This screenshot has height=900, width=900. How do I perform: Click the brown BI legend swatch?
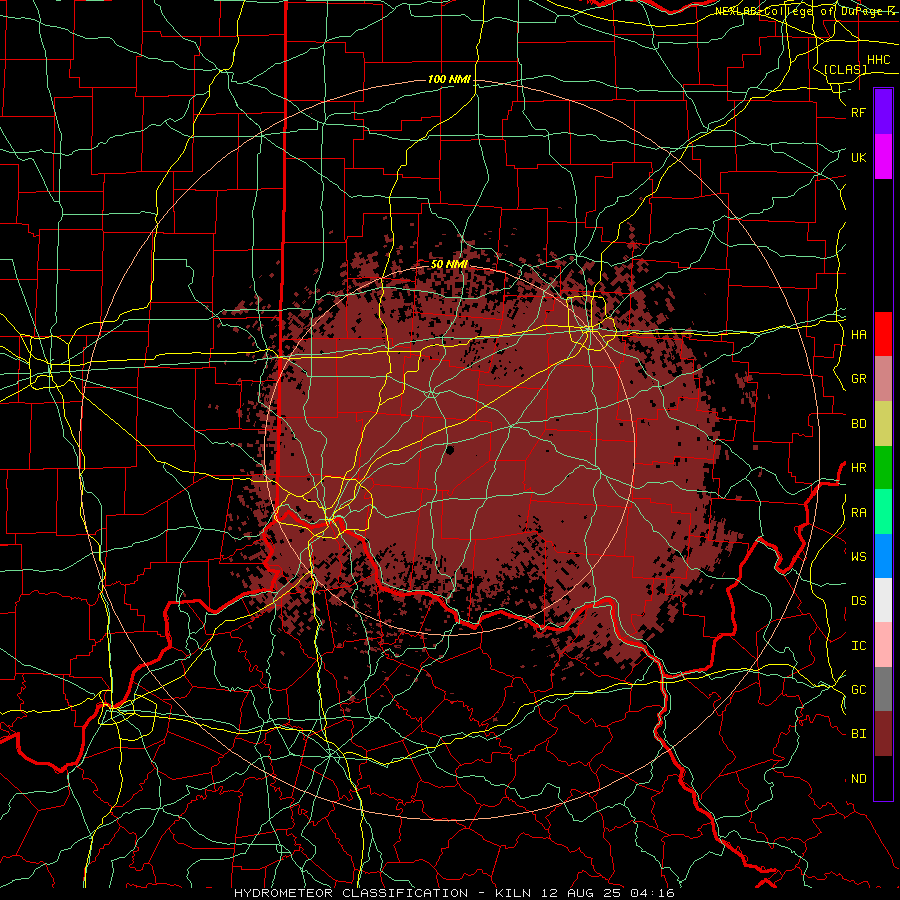tap(883, 734)
